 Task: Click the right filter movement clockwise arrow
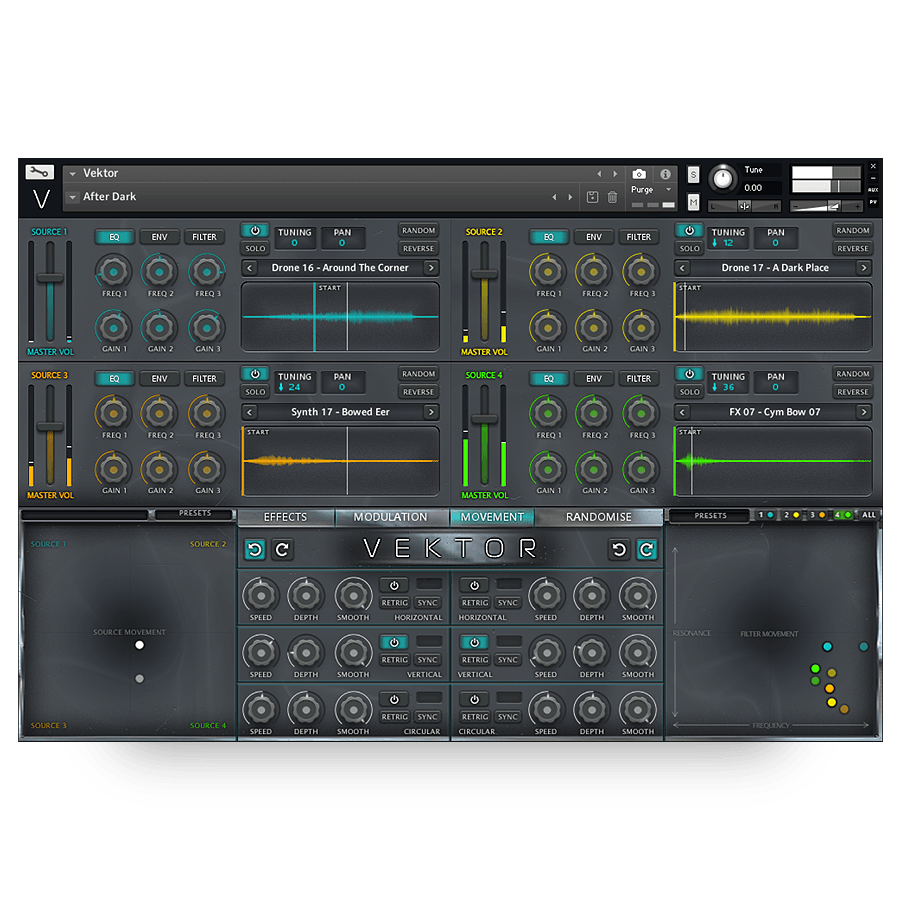[x=647, y=549]
